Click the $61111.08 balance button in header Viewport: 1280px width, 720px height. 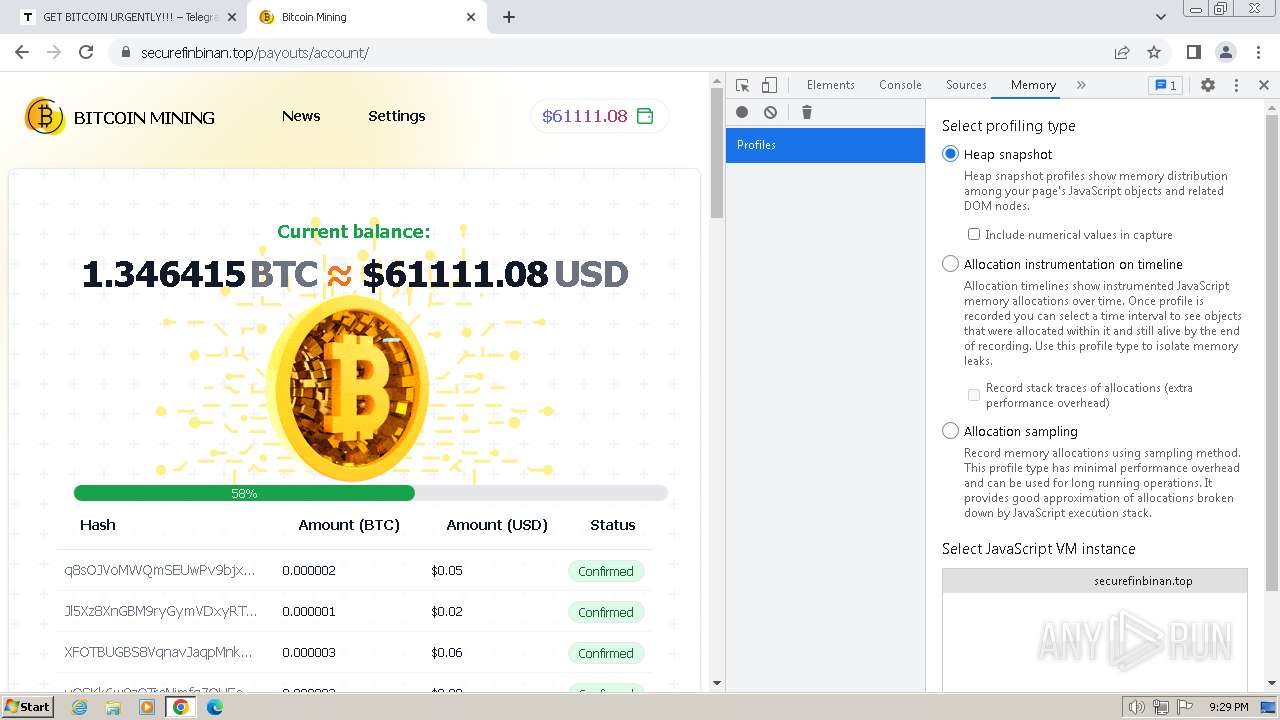click(x=599, y=116)
